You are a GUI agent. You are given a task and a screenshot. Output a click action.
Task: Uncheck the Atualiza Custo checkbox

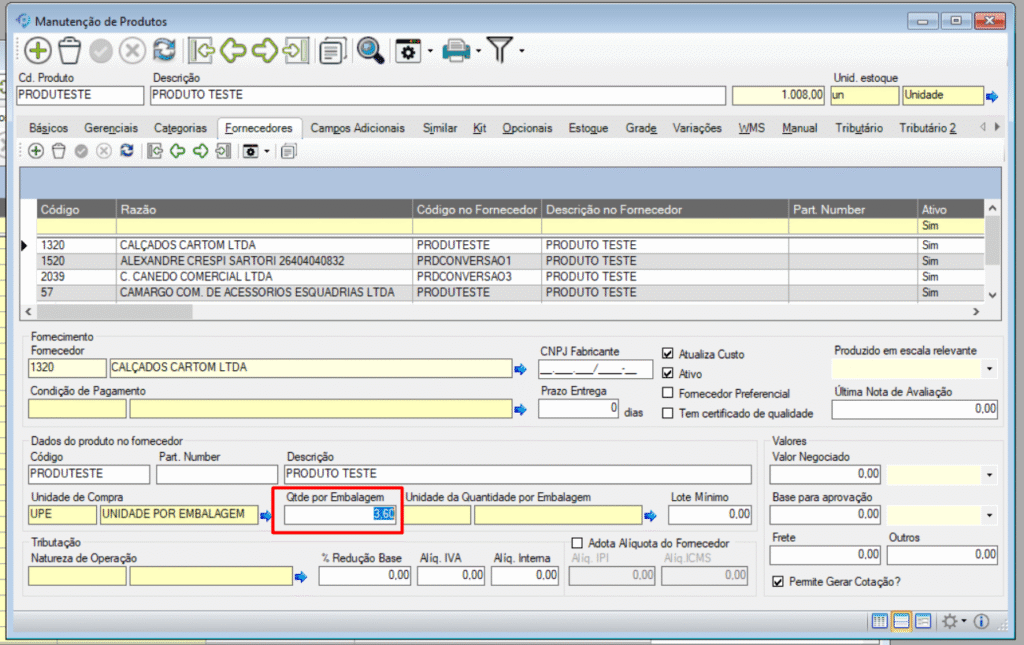(668, 354)
